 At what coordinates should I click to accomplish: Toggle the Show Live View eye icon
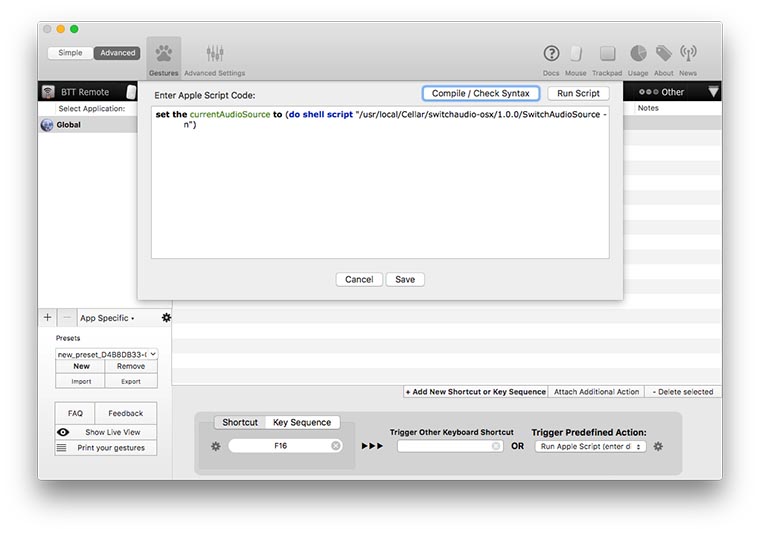pyautogui.click(x=63, y=432)
